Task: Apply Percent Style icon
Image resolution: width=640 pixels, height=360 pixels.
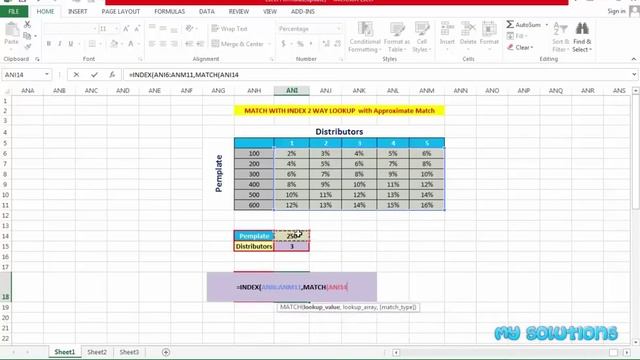Action: pyautogui.click(x=300, y=44)
